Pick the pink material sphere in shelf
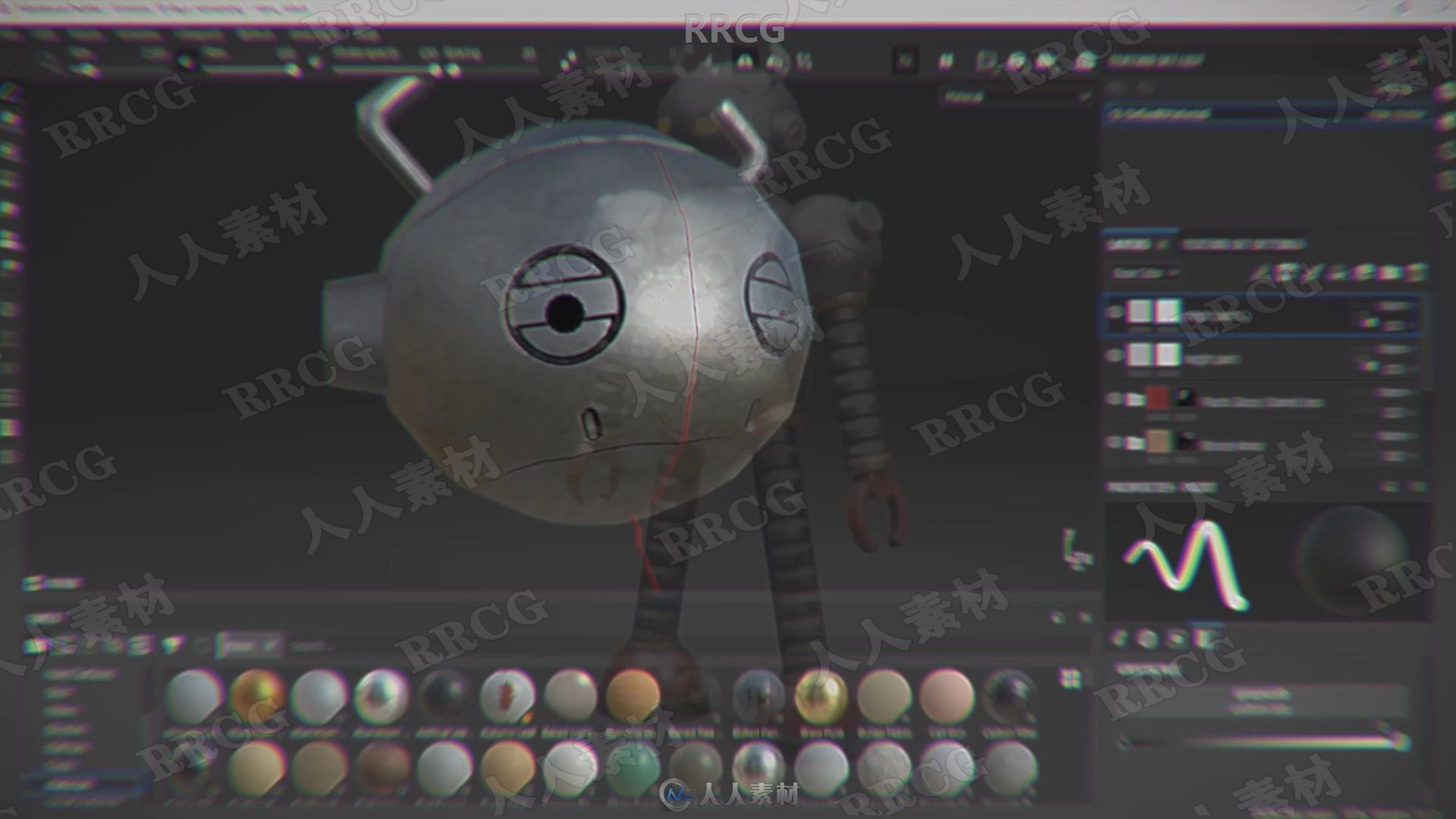Screen dimensions: 1456x819 pos(946,696)
